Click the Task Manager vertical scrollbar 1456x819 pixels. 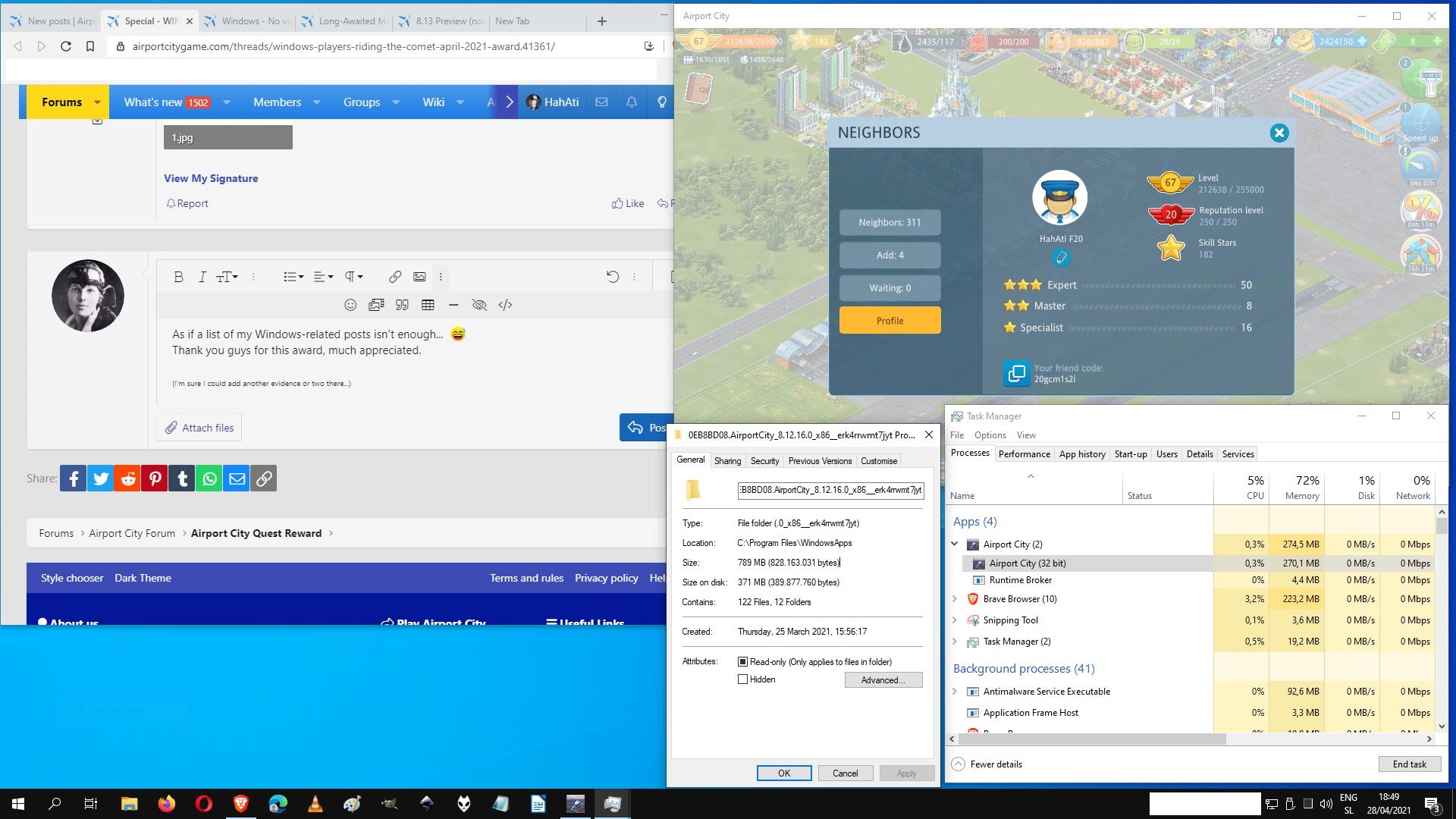(x=1442, y=525)
